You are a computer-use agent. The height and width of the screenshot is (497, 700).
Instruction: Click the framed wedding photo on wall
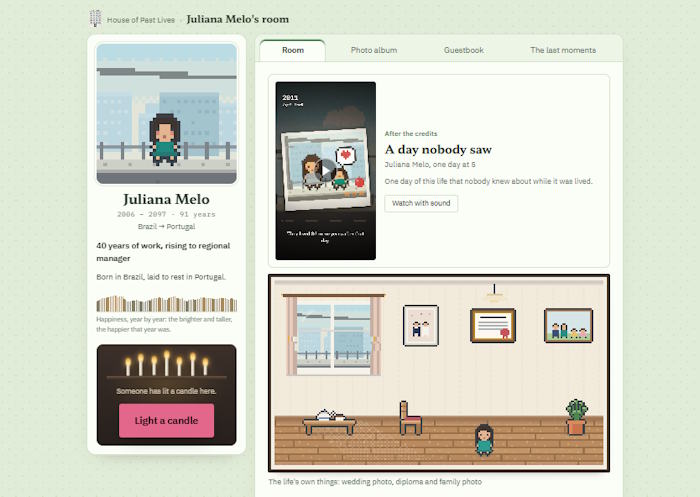click(x=421, y=326)
